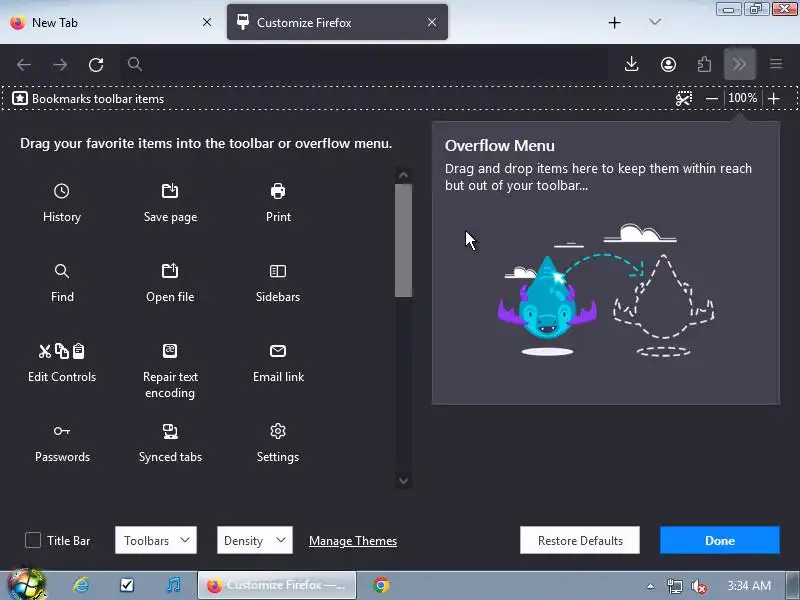Screen dimensions: 800x600
Task: Open the Manage Themes link
Action: [353, 540]
